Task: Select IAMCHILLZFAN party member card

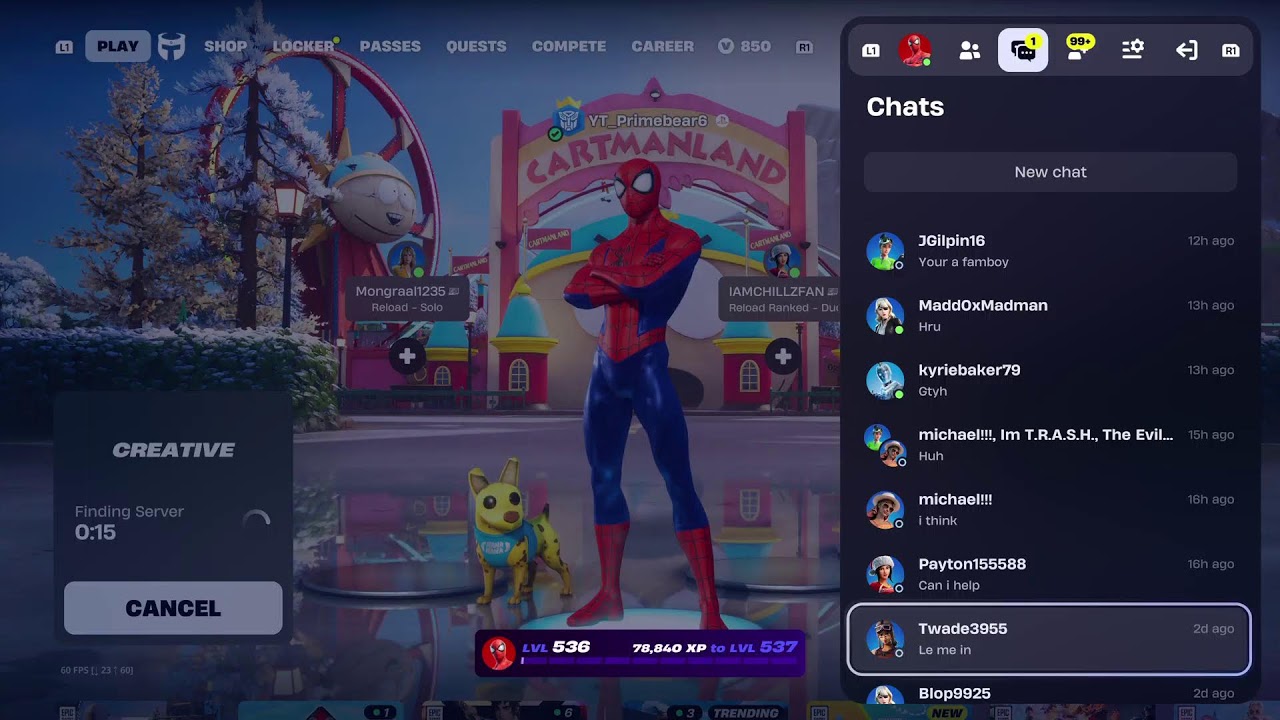Action: click(x=778, y=298)
